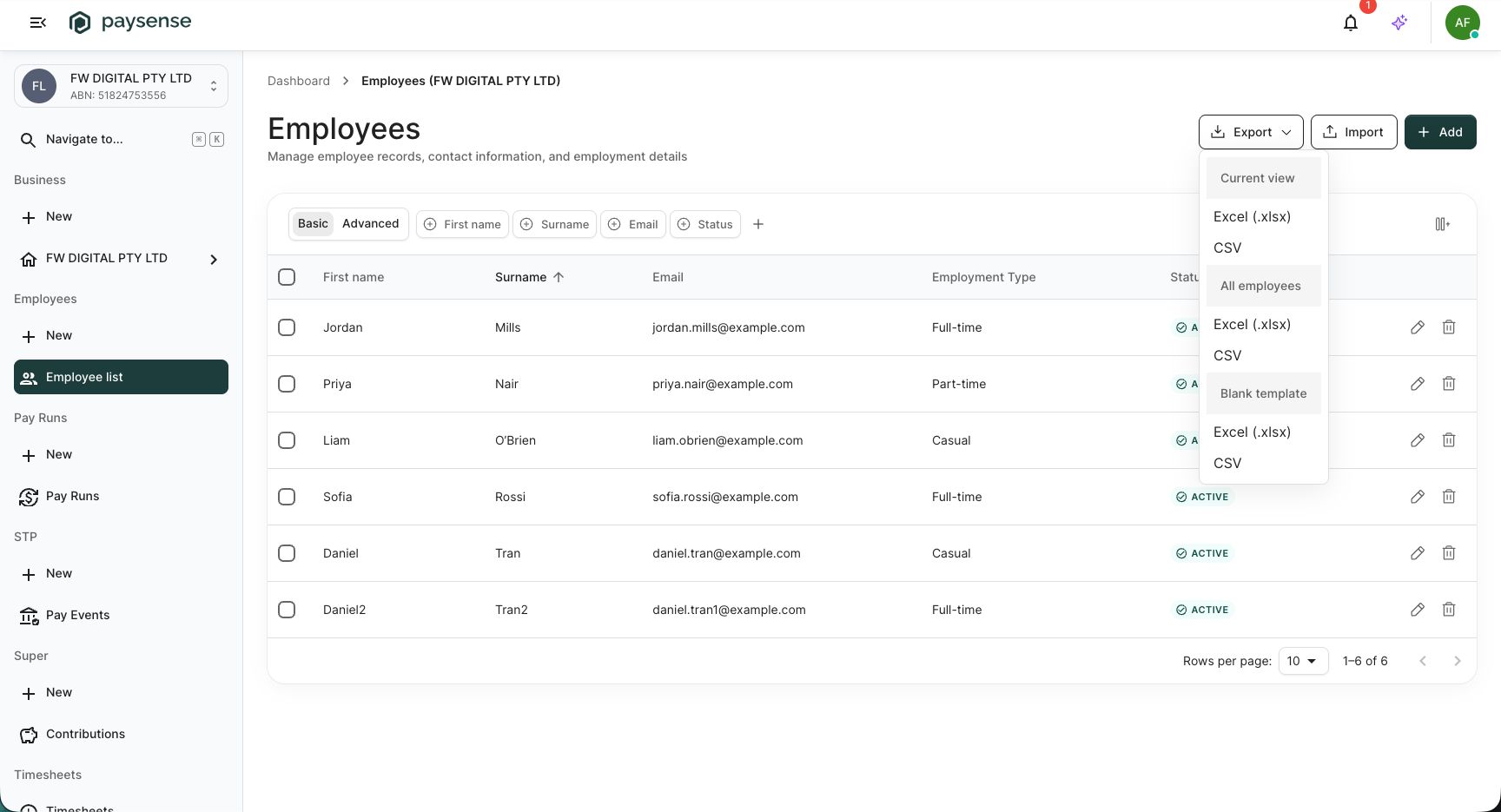Open the column settings icon
Screen dimensions: 1501x812
[x=1443, y=224]
